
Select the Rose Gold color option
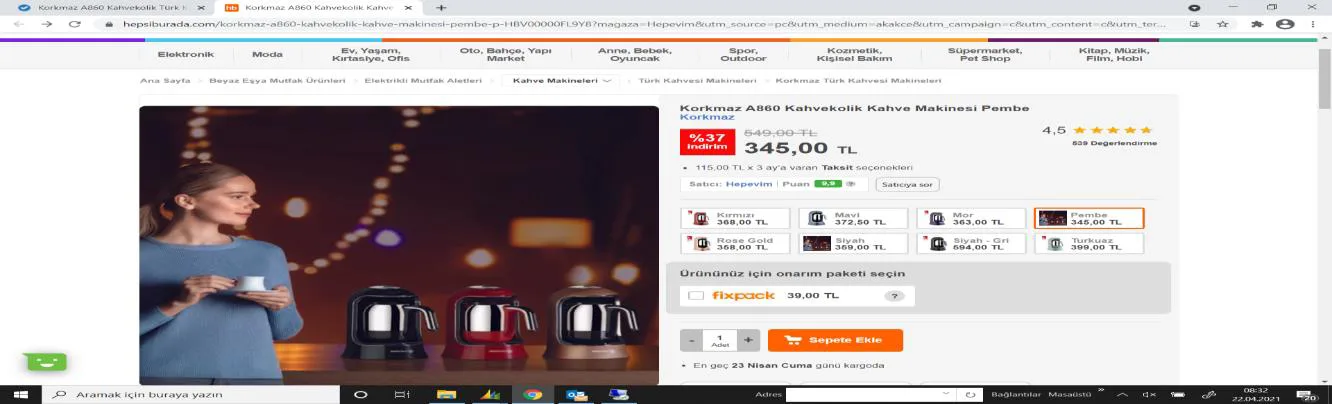(735, 243)
